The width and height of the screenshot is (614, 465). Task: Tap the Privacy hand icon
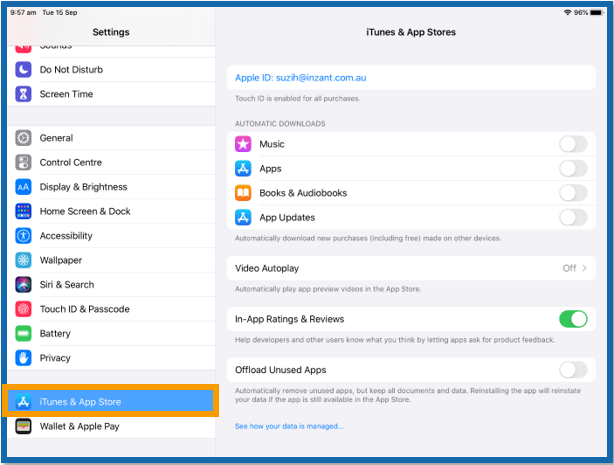23,358
